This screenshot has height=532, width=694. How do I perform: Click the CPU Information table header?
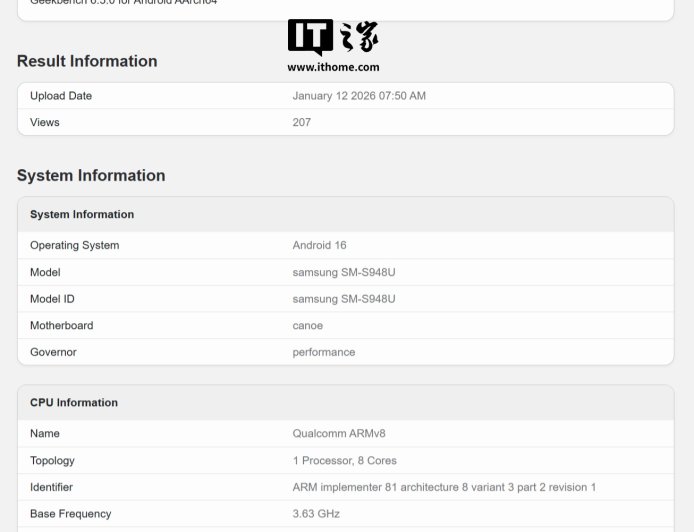click(74, 402)
